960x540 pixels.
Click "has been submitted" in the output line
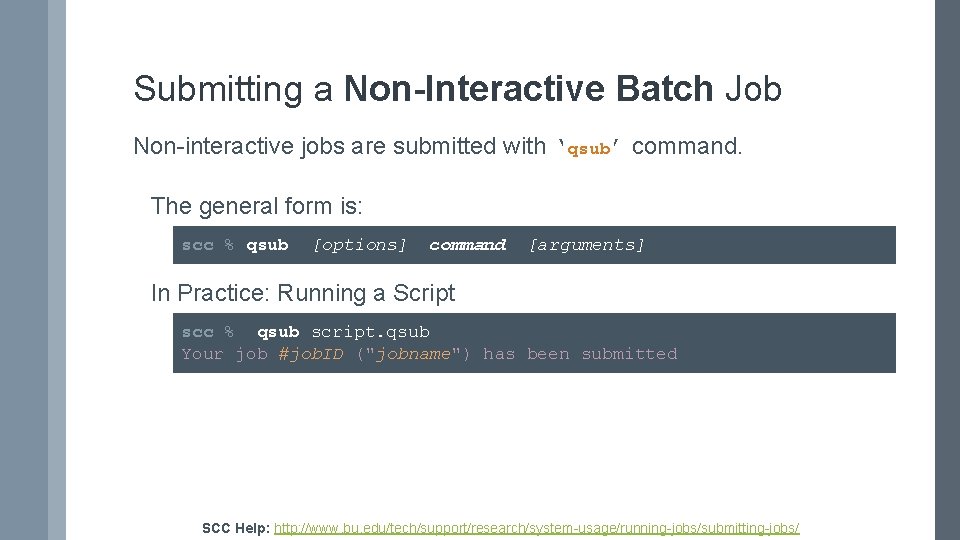pyautogui.click(x=580, y=354)
